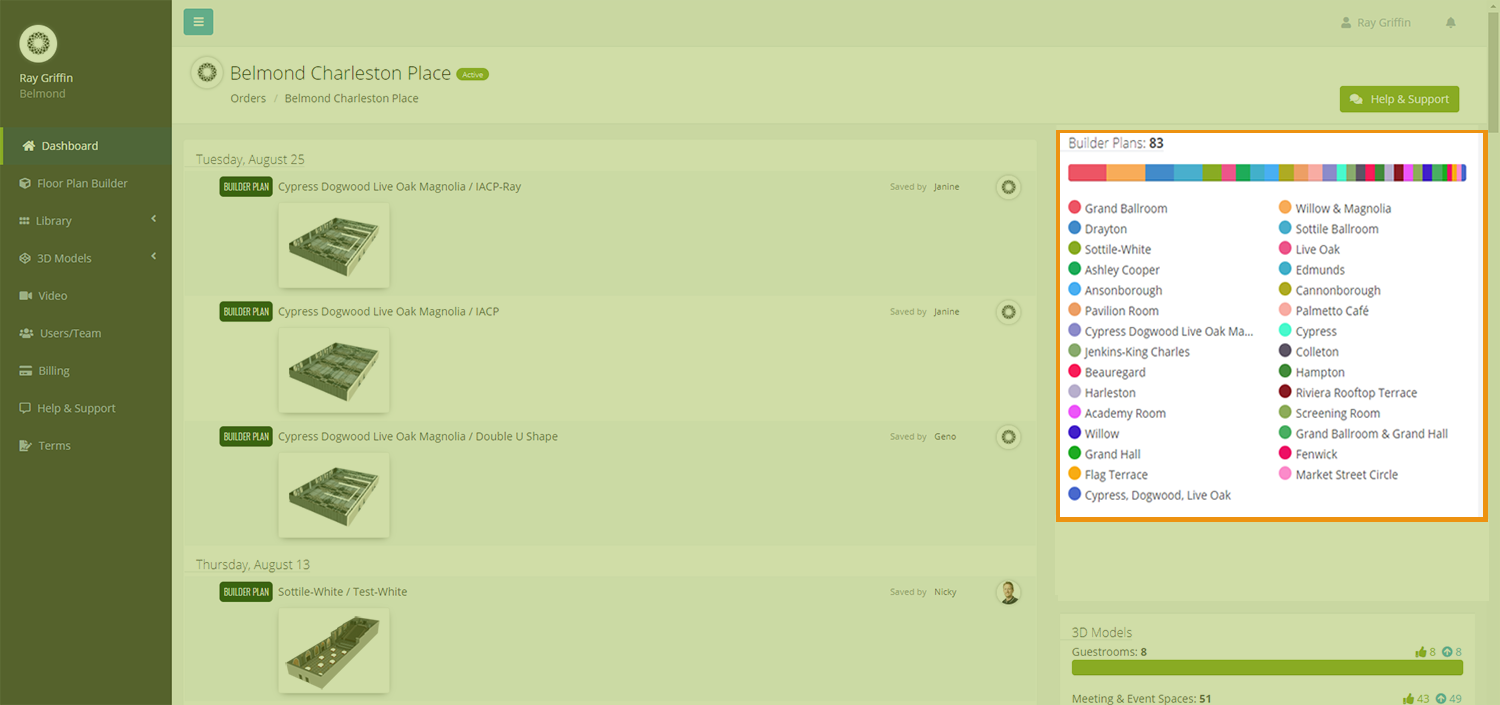Click Nicky's avatar photo on Test-White row

pyautogui.click(x=1008, y=592)
